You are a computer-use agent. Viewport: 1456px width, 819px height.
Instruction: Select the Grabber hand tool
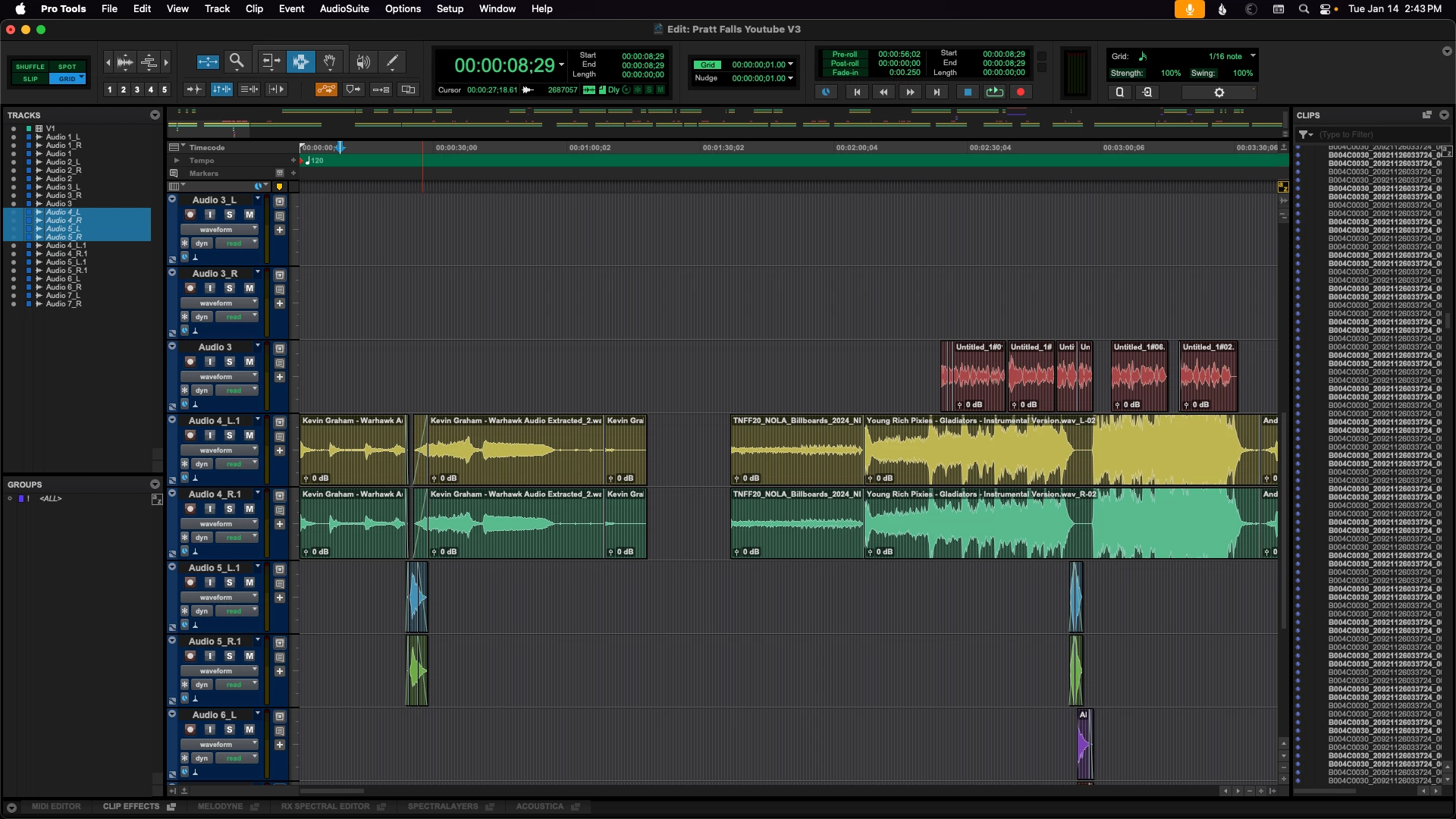pyautogui.click(x=330, y=61)
